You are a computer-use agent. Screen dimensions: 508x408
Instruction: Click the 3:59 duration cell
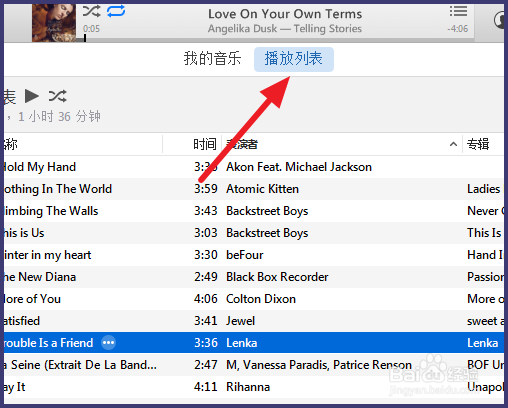[x=206, y=189]
